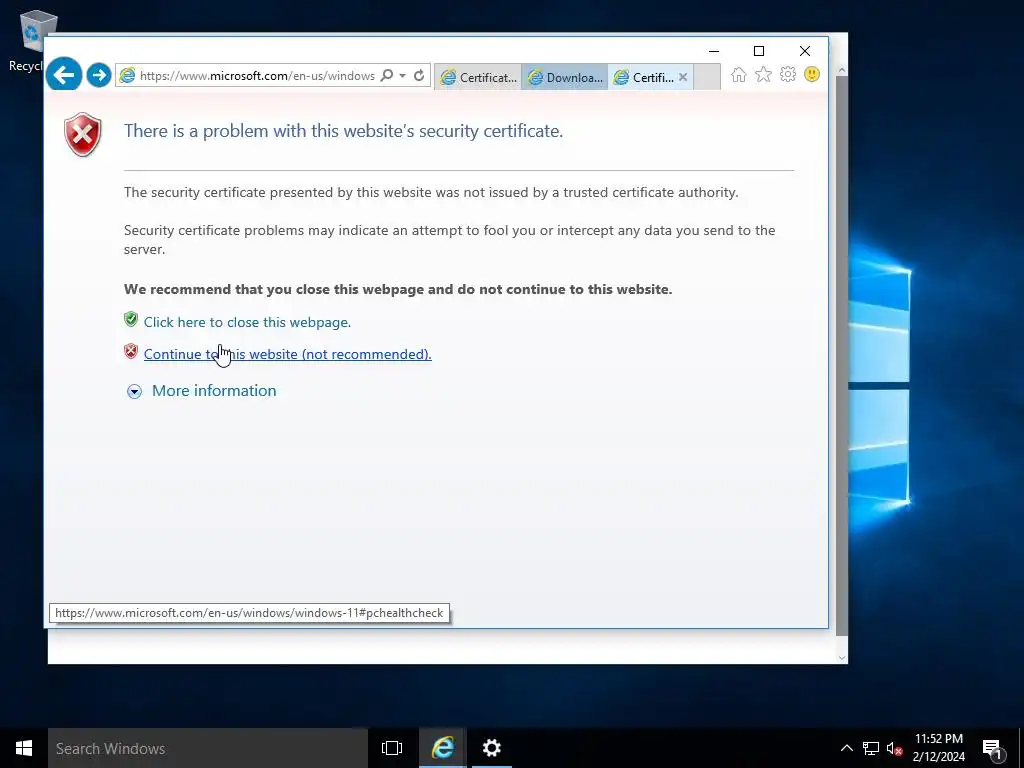1024x768 pixels.
Task: Click the green shield beside close webpage
Action: point(131,319)
